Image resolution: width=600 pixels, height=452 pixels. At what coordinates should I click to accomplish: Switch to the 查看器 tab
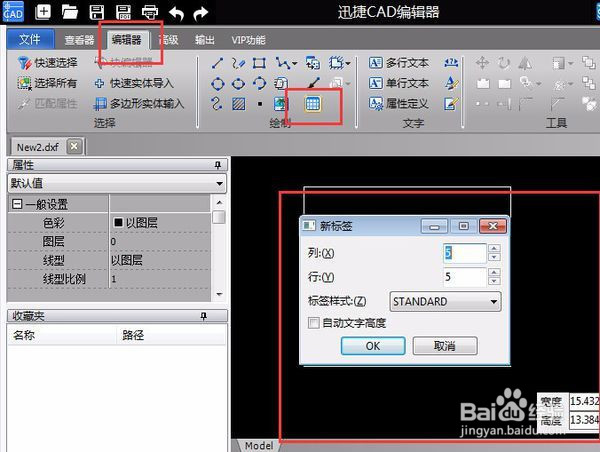(79, 40)
